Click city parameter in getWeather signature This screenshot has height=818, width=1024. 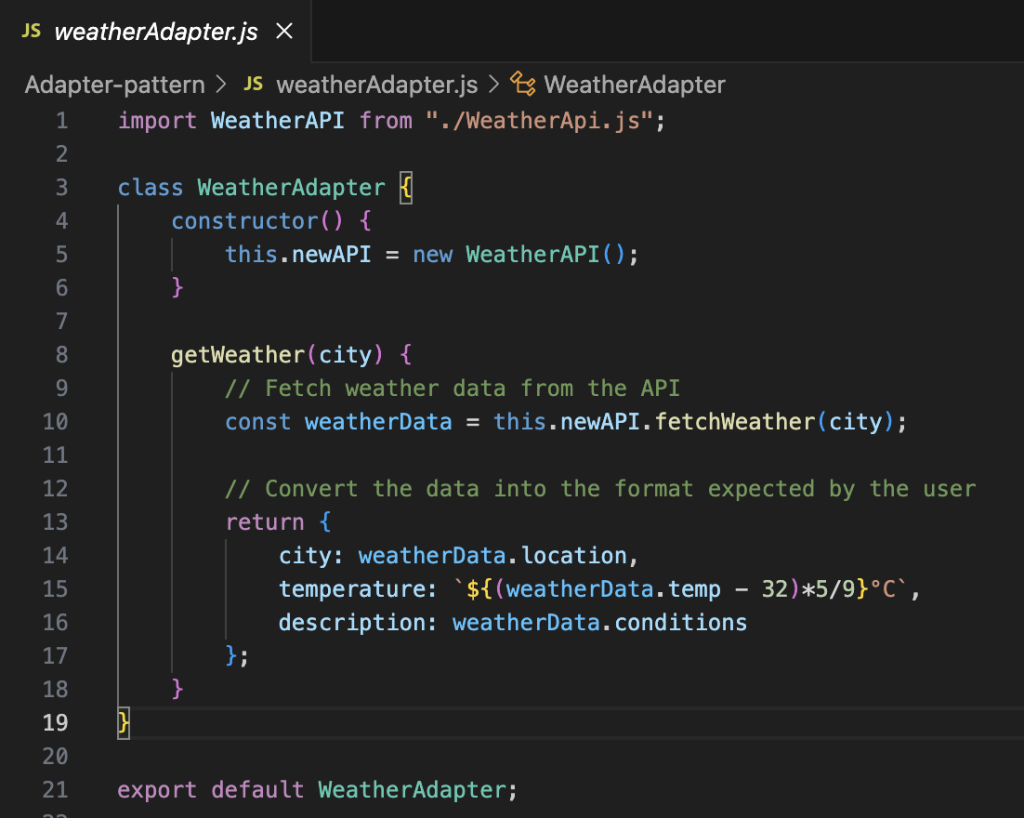345,355
